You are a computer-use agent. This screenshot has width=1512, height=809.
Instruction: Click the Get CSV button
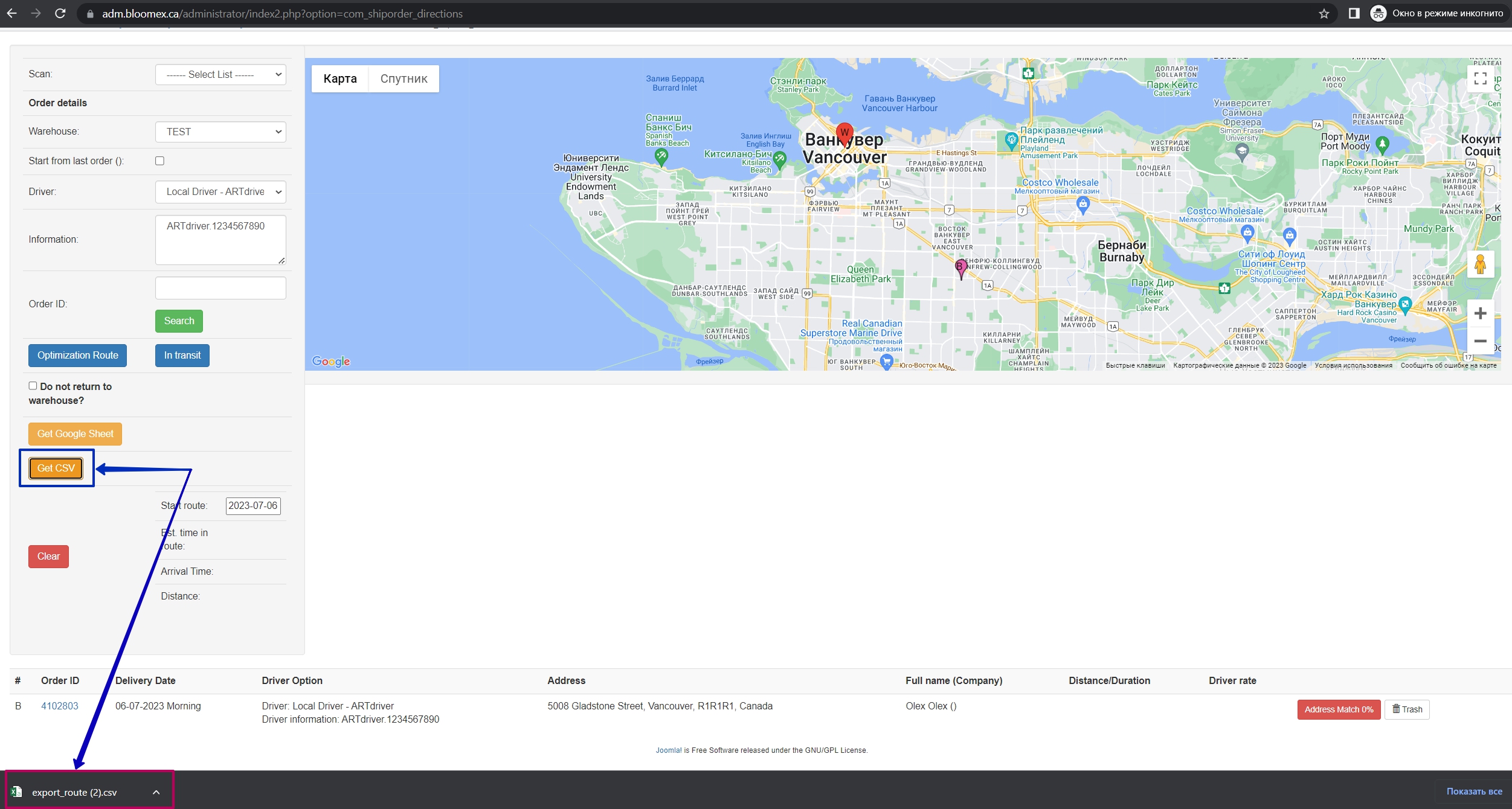tap(56, 468)
